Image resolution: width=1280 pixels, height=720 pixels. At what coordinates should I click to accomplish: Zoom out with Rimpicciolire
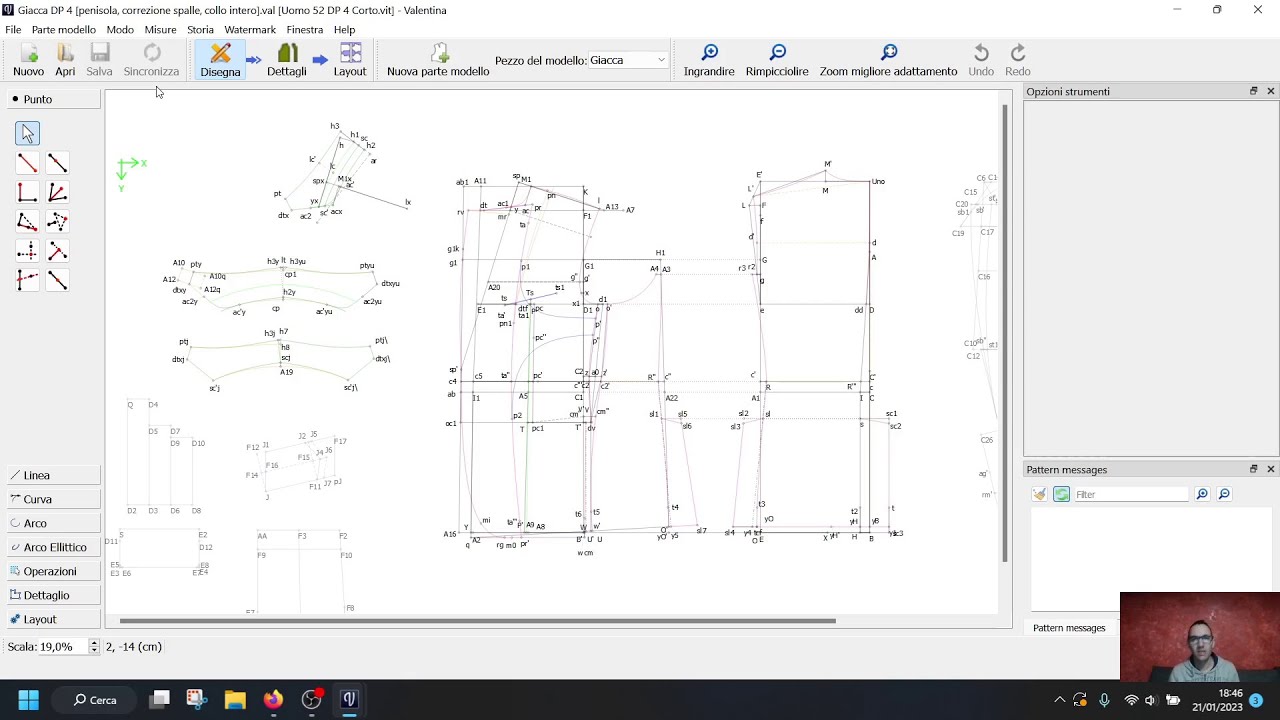[777, 60]
